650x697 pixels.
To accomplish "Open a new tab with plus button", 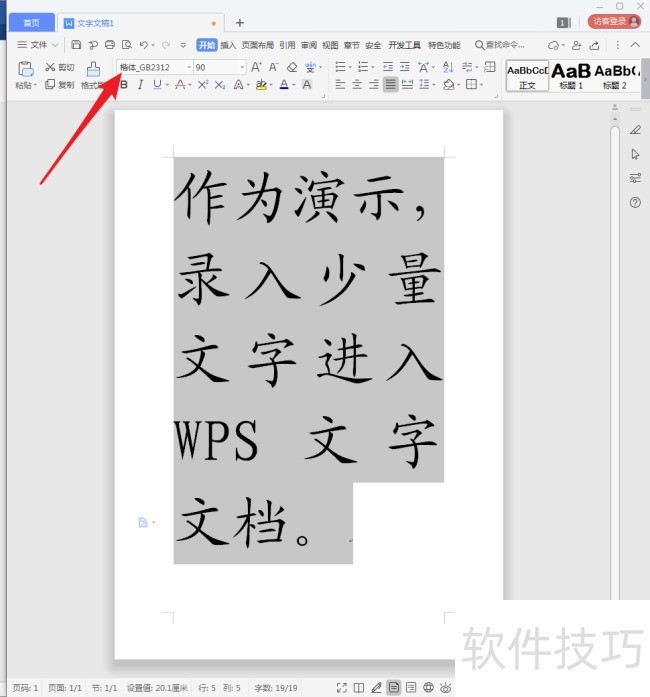I will 240,23.
